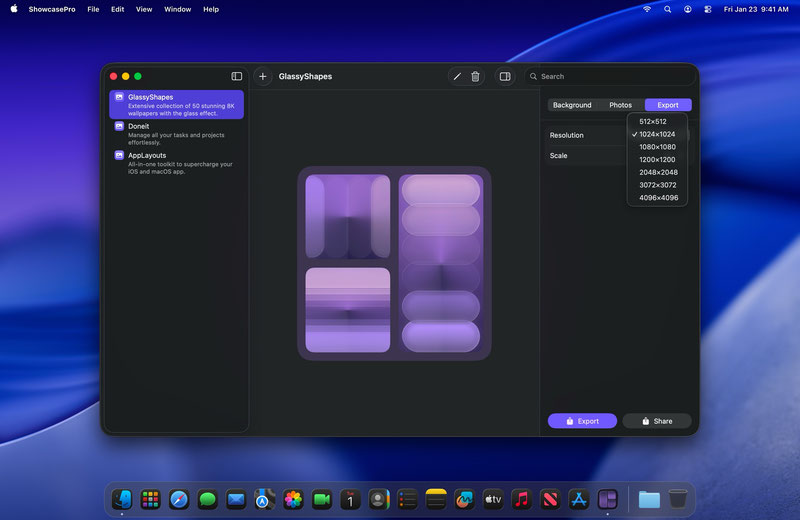Switch to the Photos tab
The height and width of the screenshot is (520, 800).
pos(620,105)
